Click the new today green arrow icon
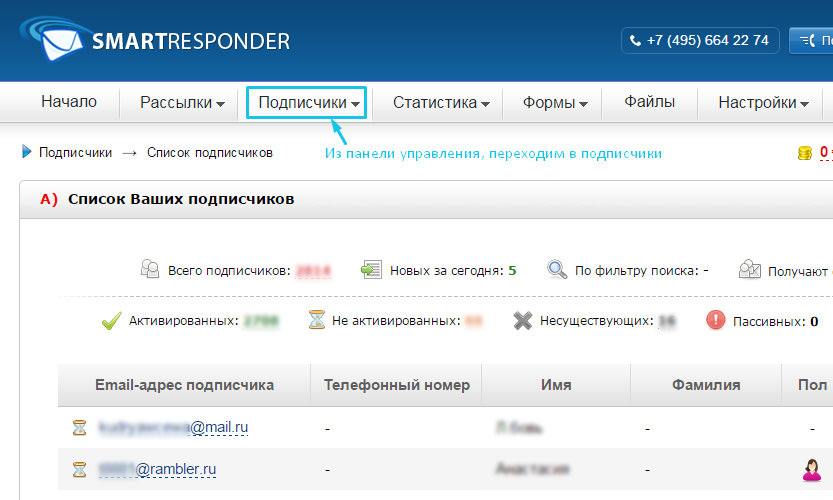Image resolution: width=833 pixels, height=500 pixels. tap(371, 269)
